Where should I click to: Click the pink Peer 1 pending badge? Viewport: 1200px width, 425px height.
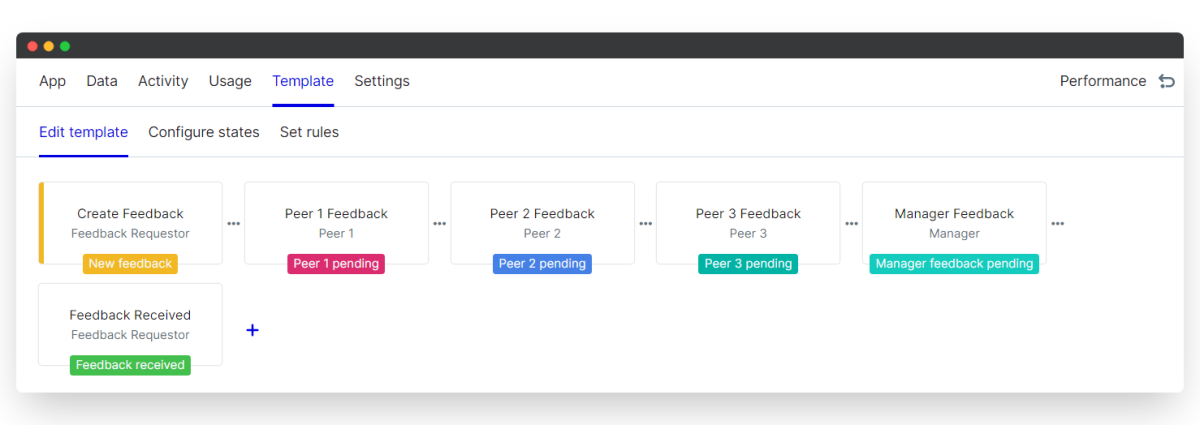tap(336, 264)
